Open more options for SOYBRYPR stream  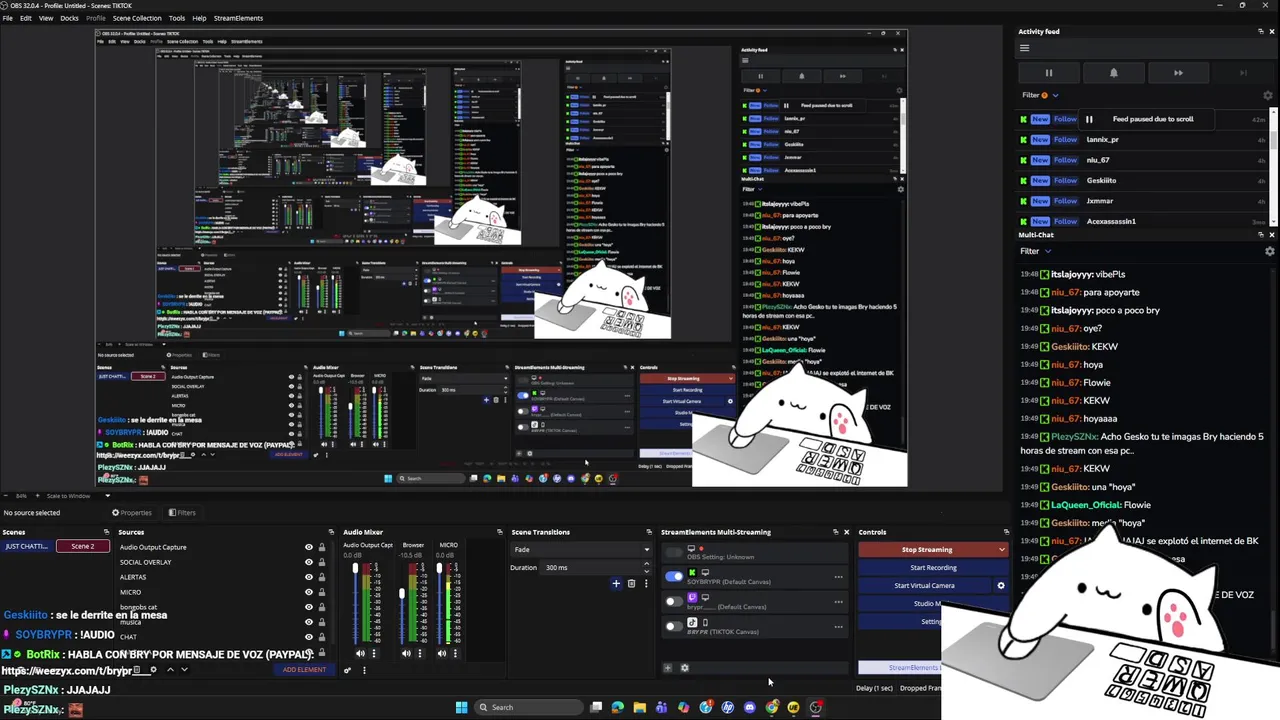tap(838, 577)
